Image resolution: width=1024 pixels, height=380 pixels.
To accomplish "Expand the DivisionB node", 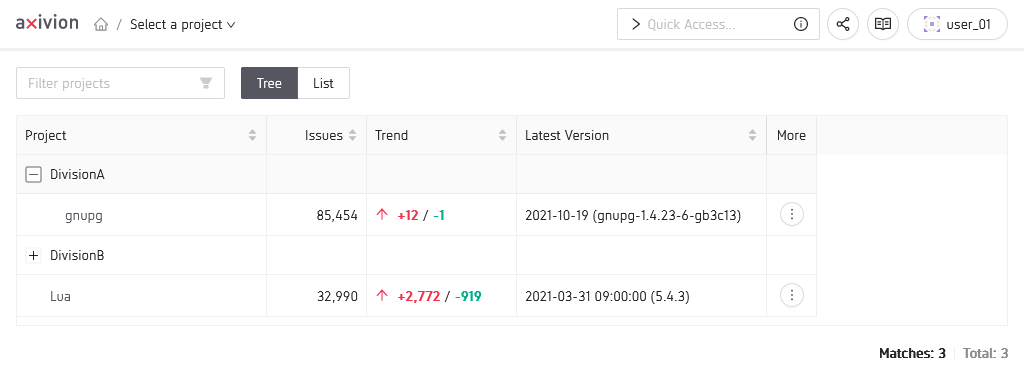I will point(33,255).
